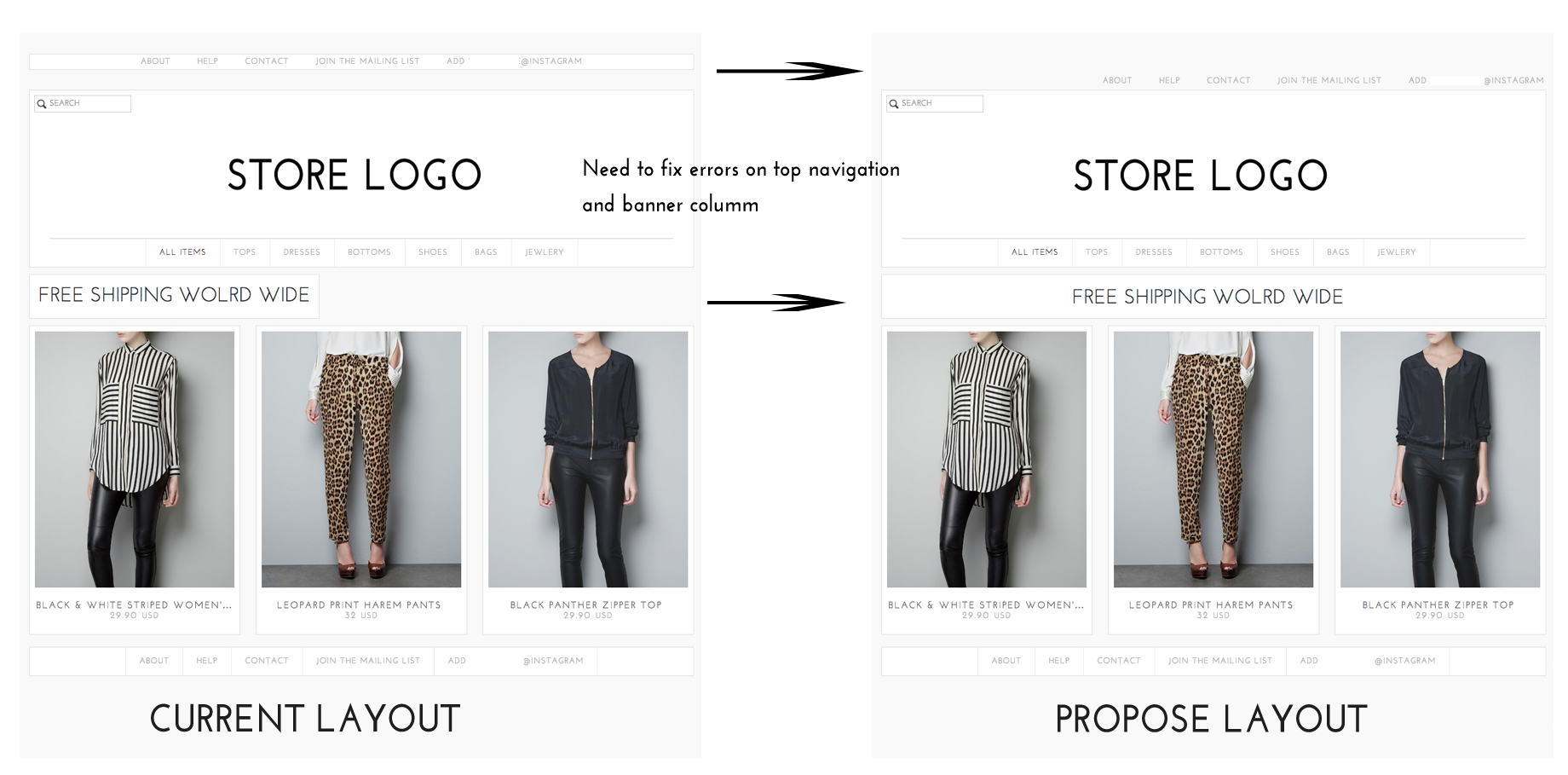Screen dimensions: 1568x775
Task: Click JOIN THE MAILING LIST in current top nav
Action: pos(367,61)
